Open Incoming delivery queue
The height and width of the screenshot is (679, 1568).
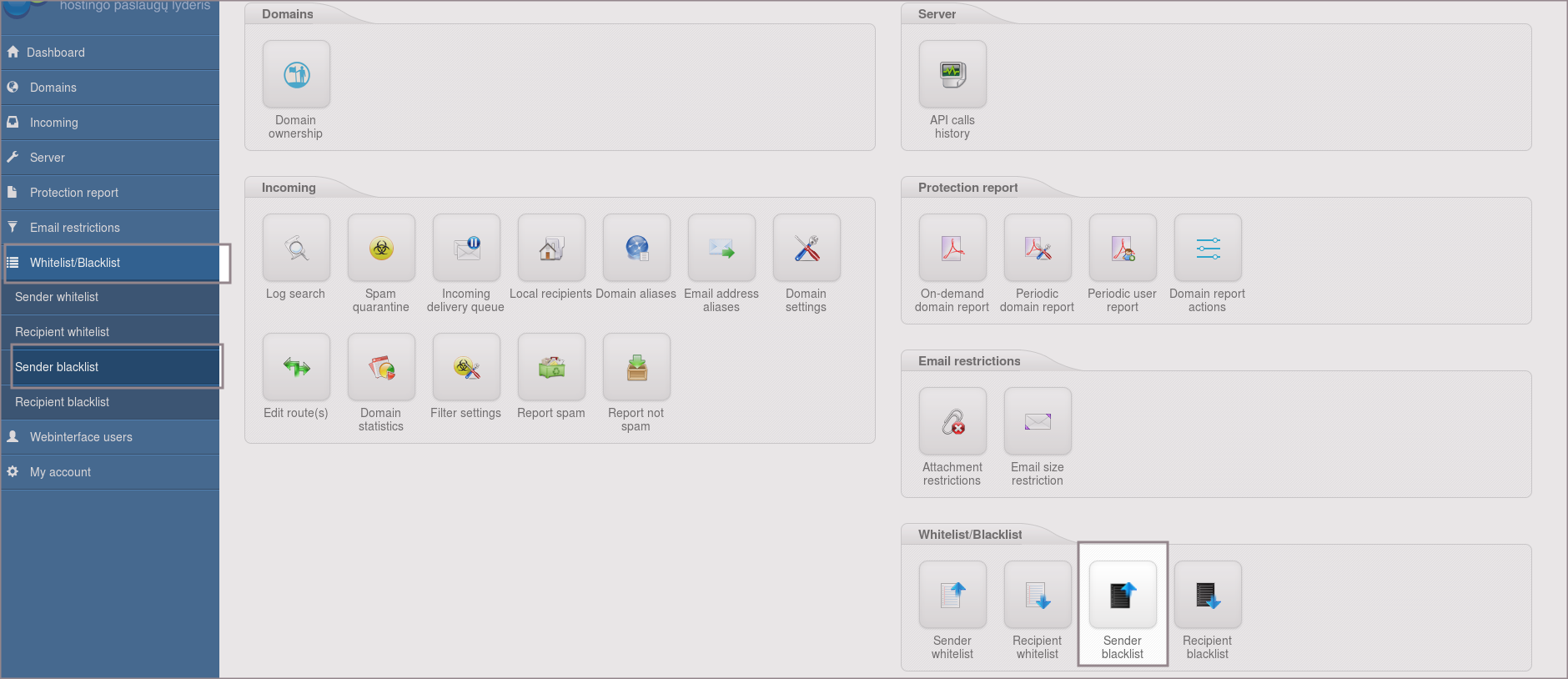[466, 249]
